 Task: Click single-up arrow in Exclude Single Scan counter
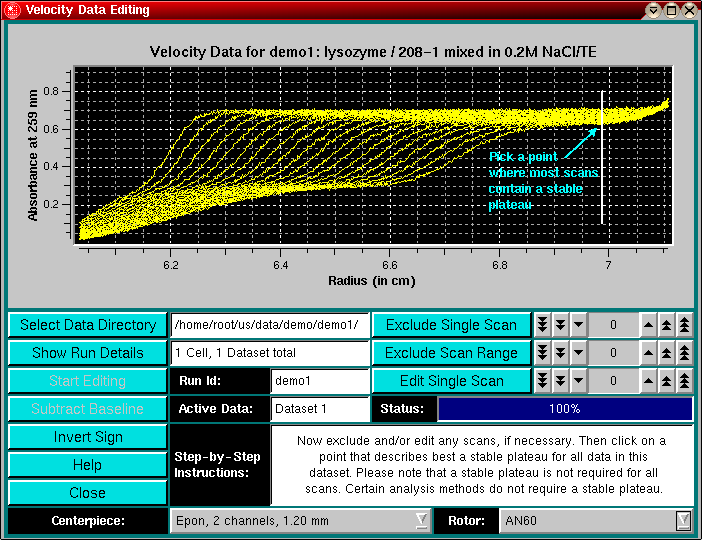click(x=648, y=325)
